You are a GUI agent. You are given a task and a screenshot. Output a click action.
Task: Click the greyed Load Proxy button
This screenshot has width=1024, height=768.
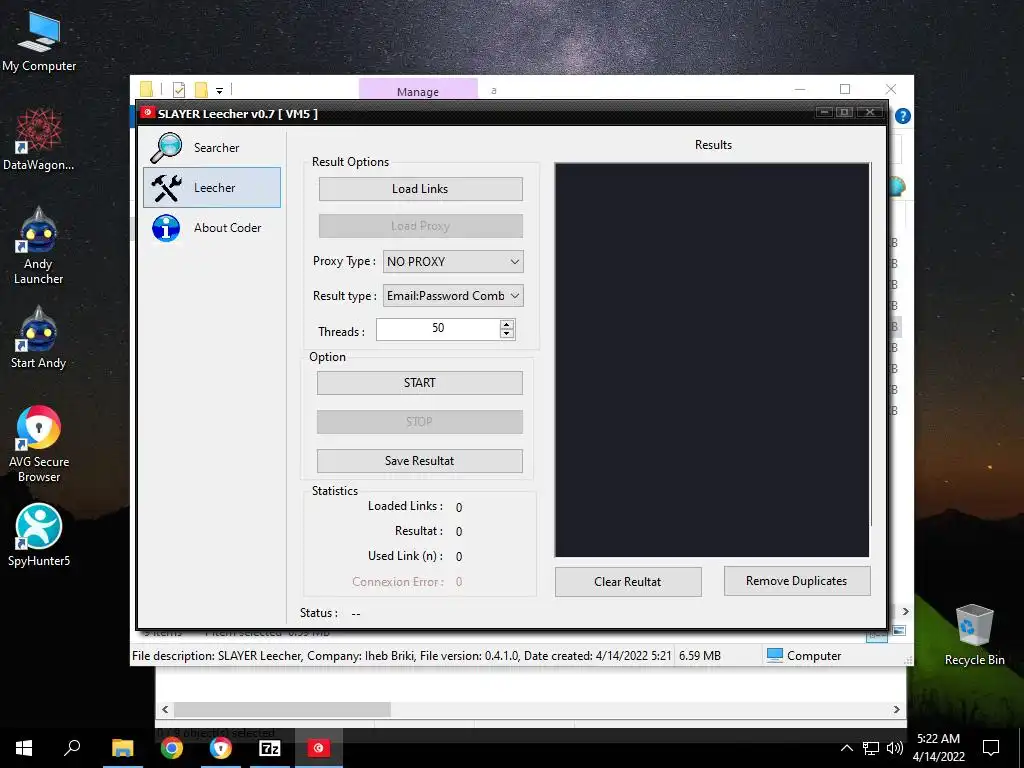point(421,226)
